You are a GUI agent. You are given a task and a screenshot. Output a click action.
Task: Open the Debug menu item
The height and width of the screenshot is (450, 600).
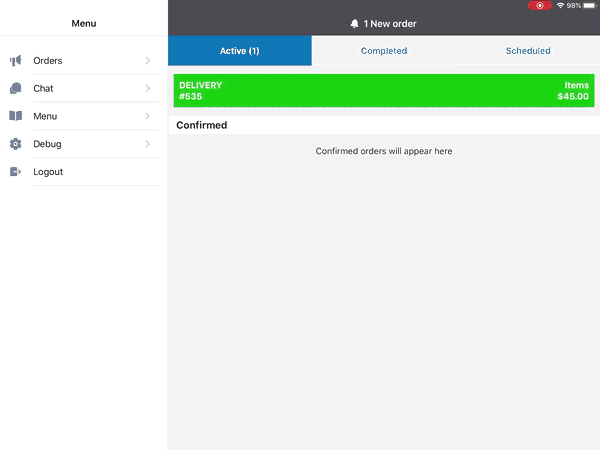pos(84,144)
